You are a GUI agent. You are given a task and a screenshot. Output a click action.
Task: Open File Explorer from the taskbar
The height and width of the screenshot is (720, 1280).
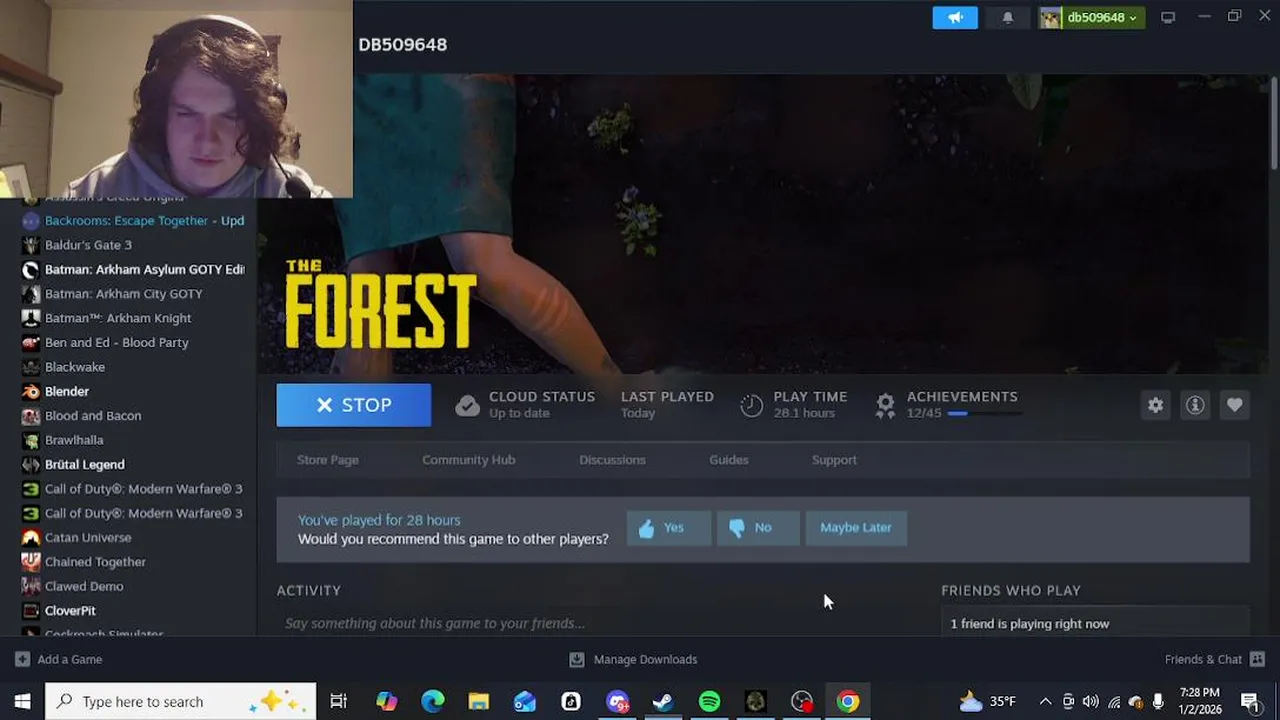479,701
